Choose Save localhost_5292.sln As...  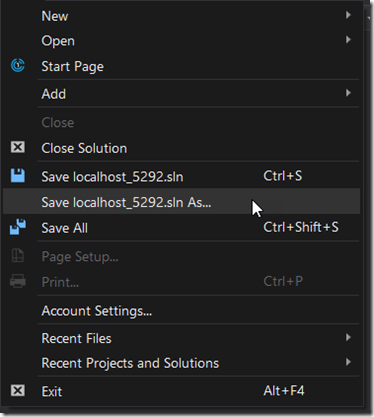[x=182, y=202]
